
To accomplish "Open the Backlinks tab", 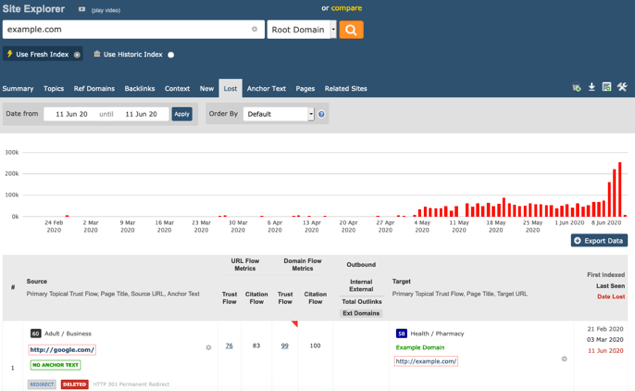I will [140, 88].
